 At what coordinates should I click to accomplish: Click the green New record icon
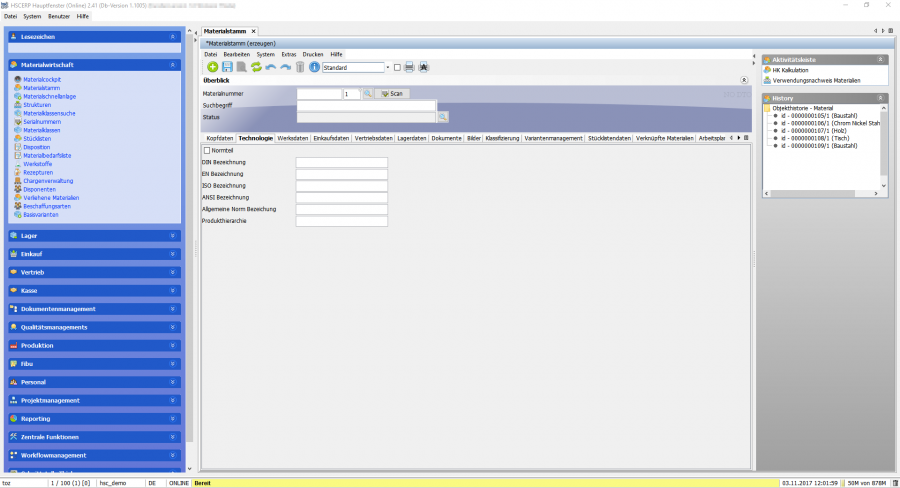(212, 67)
